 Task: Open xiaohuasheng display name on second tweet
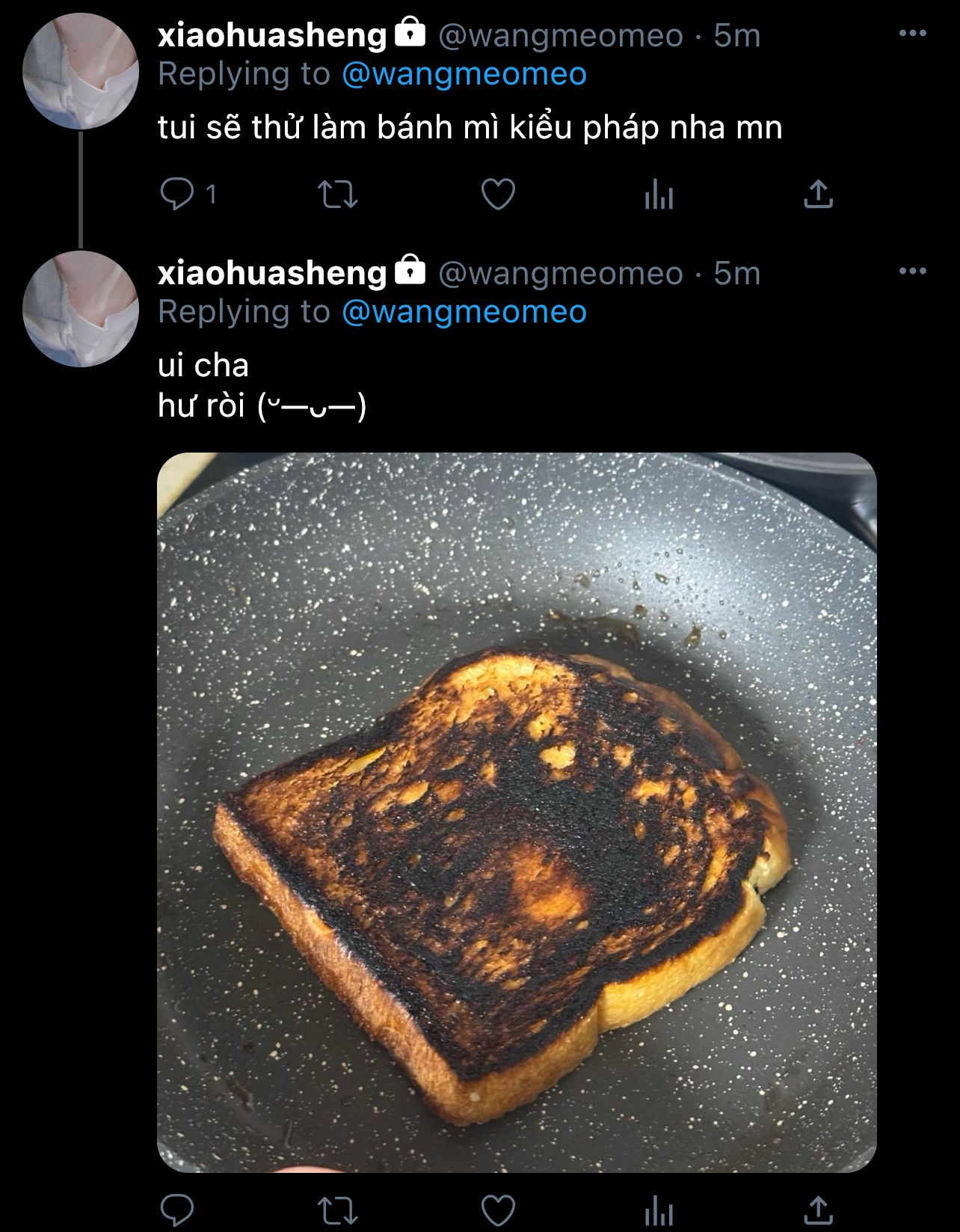(272, 273)
